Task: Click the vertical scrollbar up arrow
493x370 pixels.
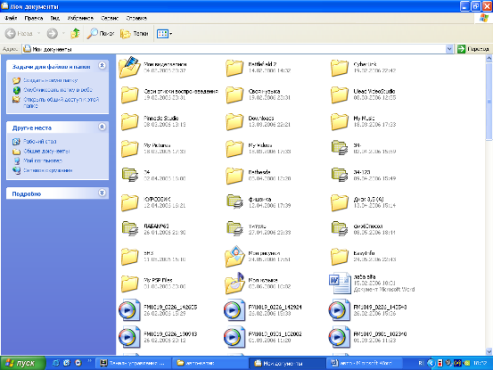Action: [489, 59]
